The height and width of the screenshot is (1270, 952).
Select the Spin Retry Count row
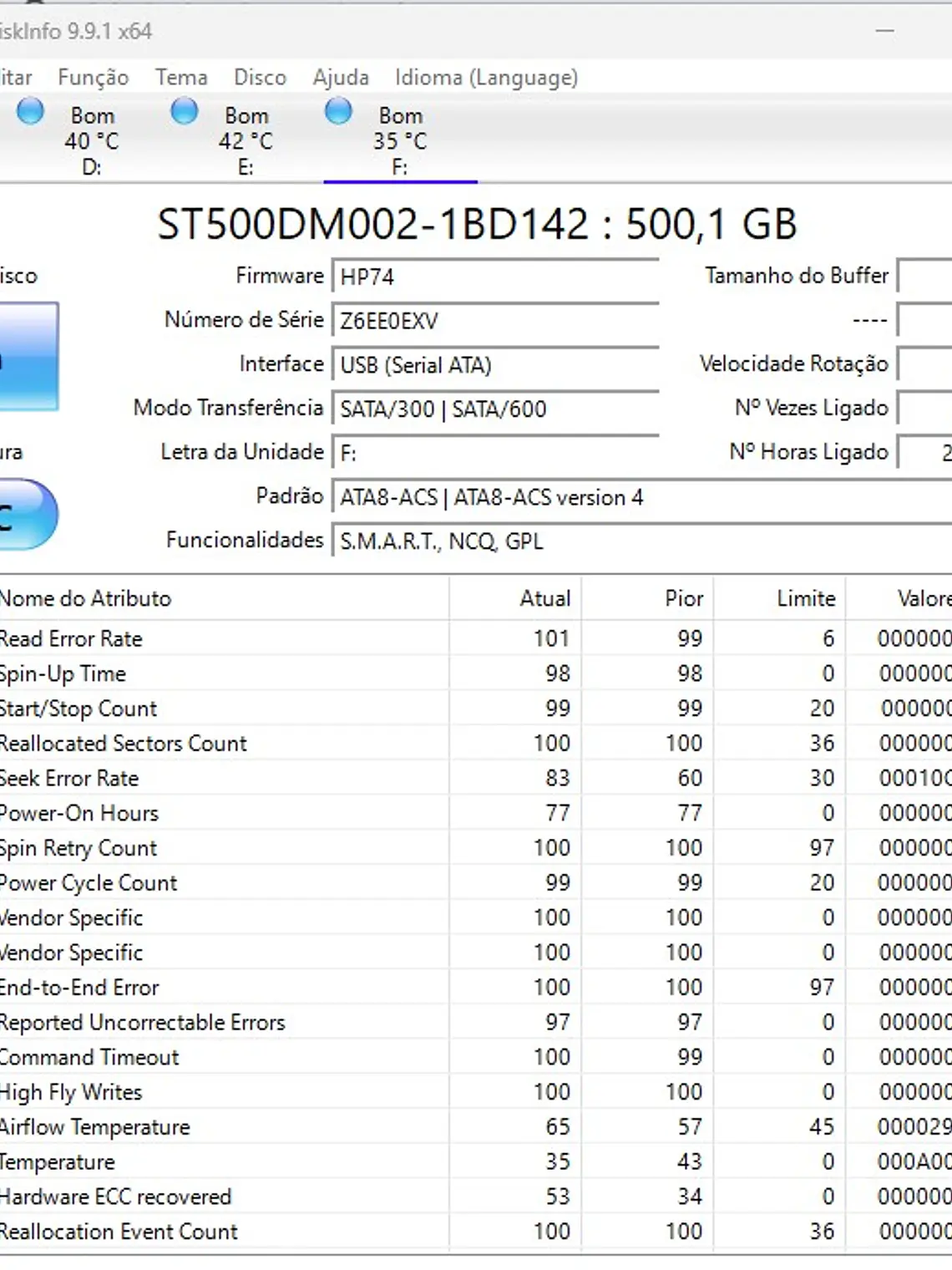pyautogui.click(x=476, y=848)
